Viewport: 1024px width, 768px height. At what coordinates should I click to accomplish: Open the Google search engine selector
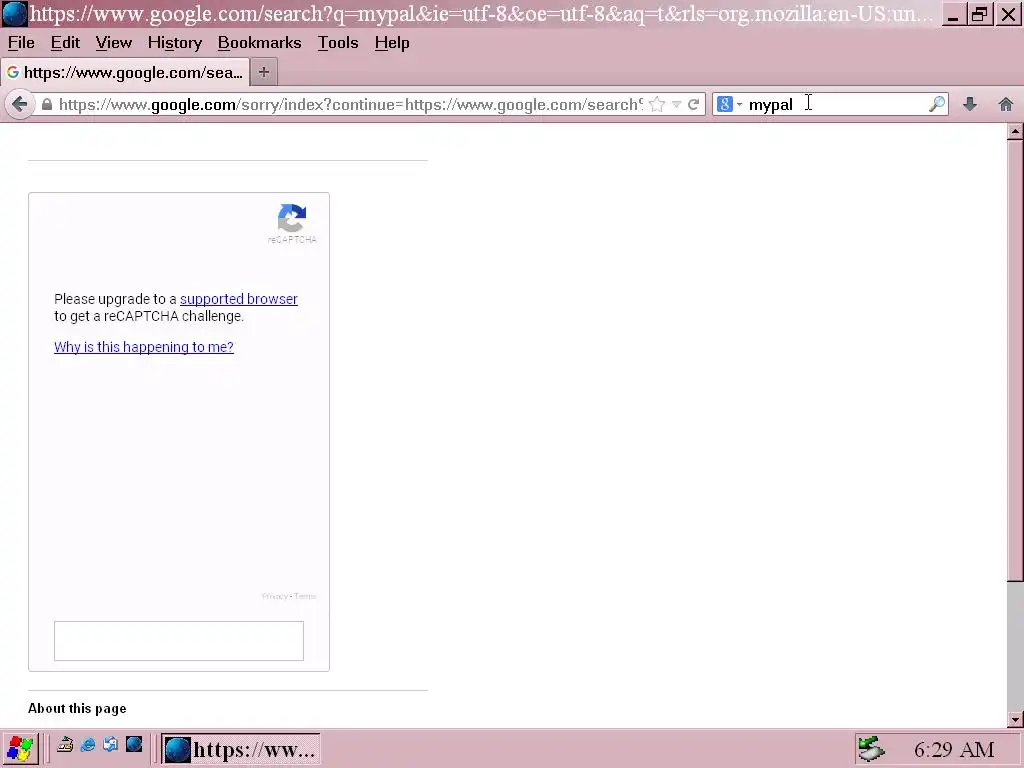729,104
